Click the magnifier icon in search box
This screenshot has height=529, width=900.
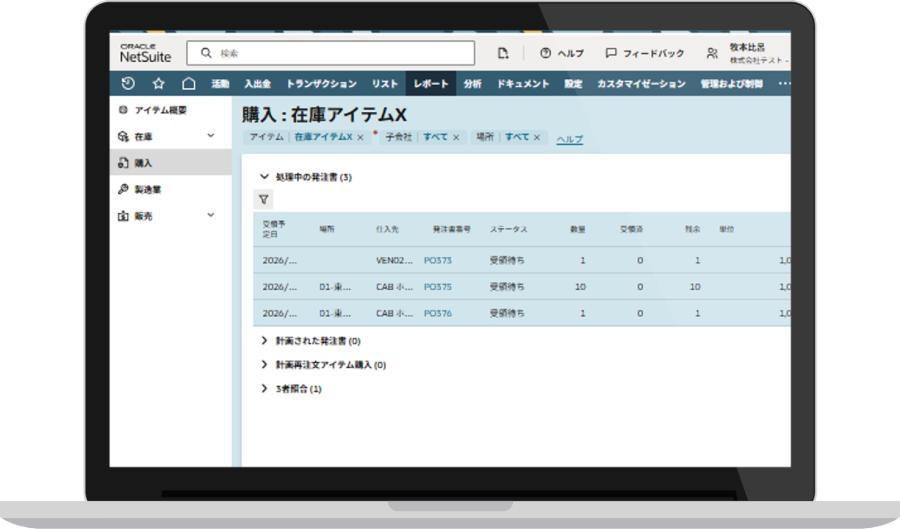pyautogui.click(x=206, y=53)
